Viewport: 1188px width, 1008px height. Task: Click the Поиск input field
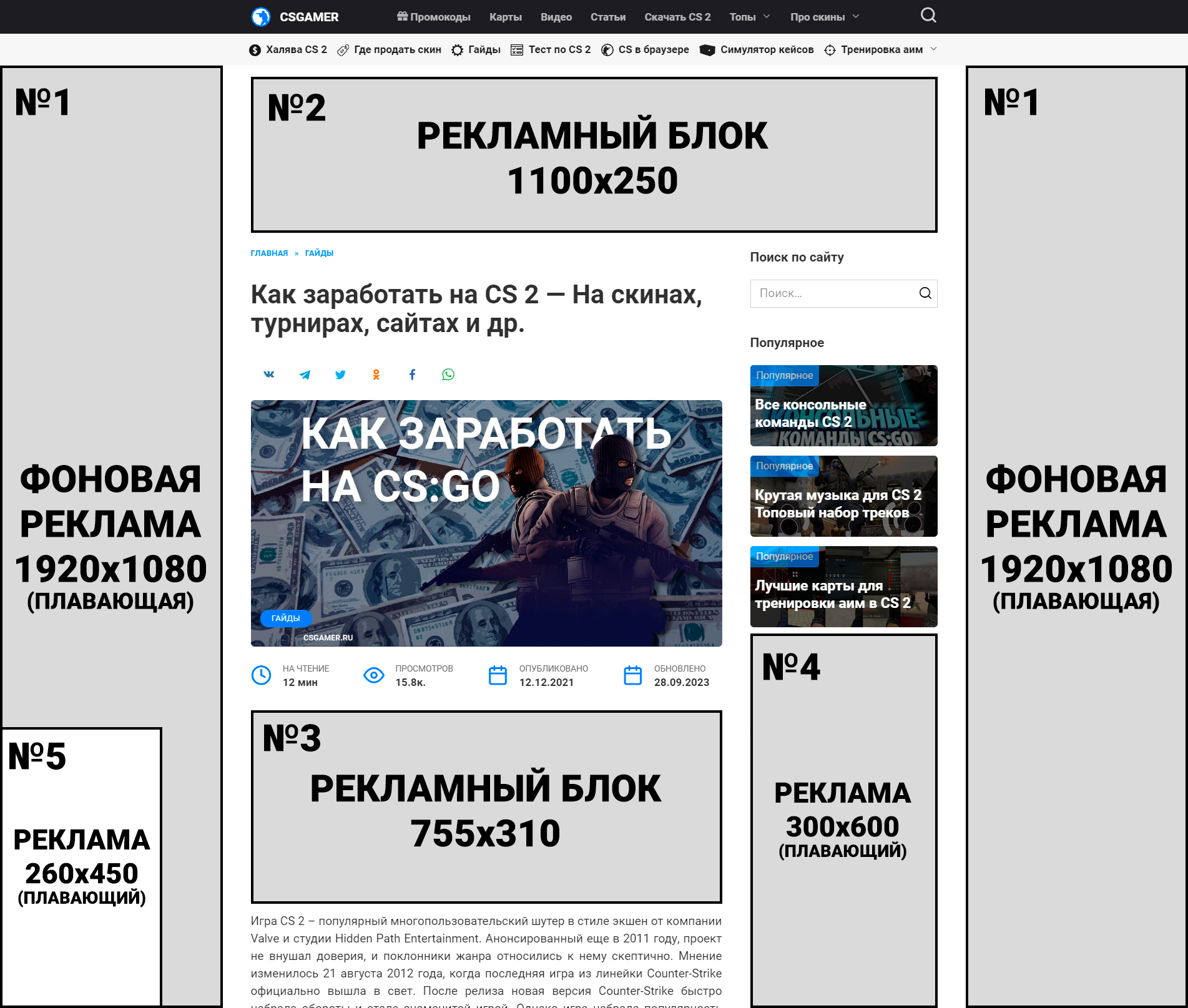tap(833, 293)
